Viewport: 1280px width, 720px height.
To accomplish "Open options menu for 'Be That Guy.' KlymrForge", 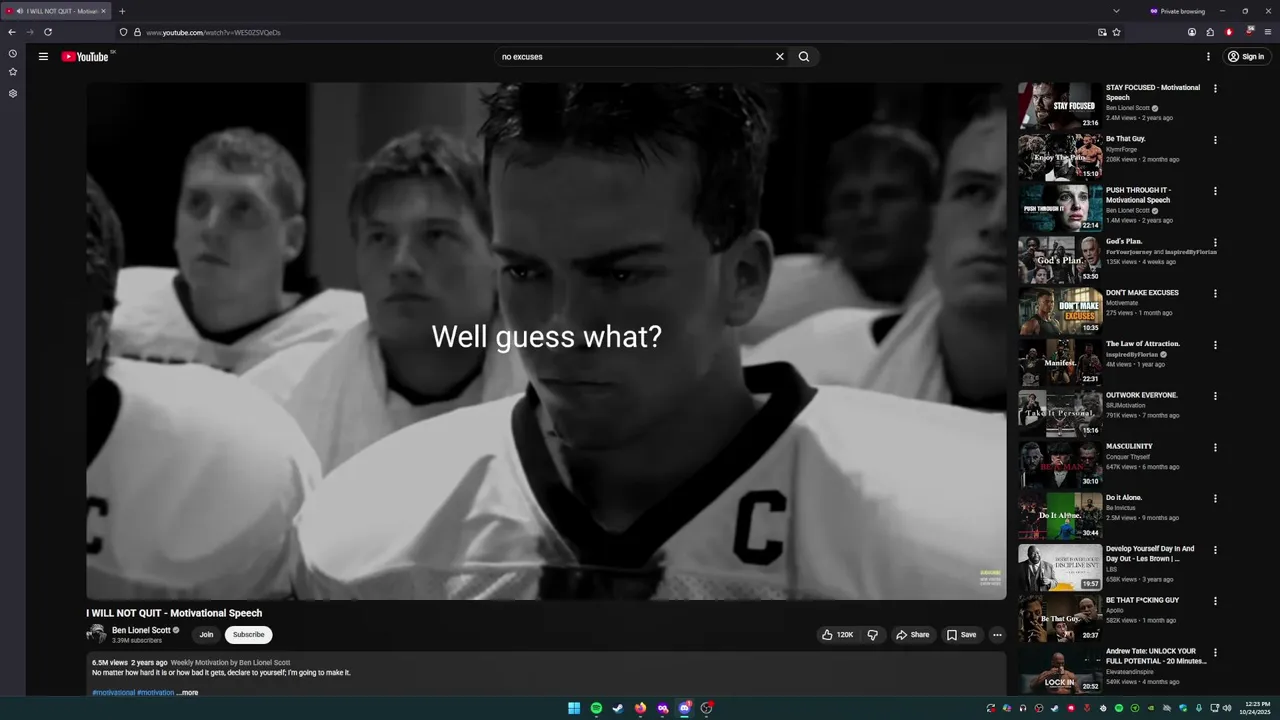I will 1216,140.
